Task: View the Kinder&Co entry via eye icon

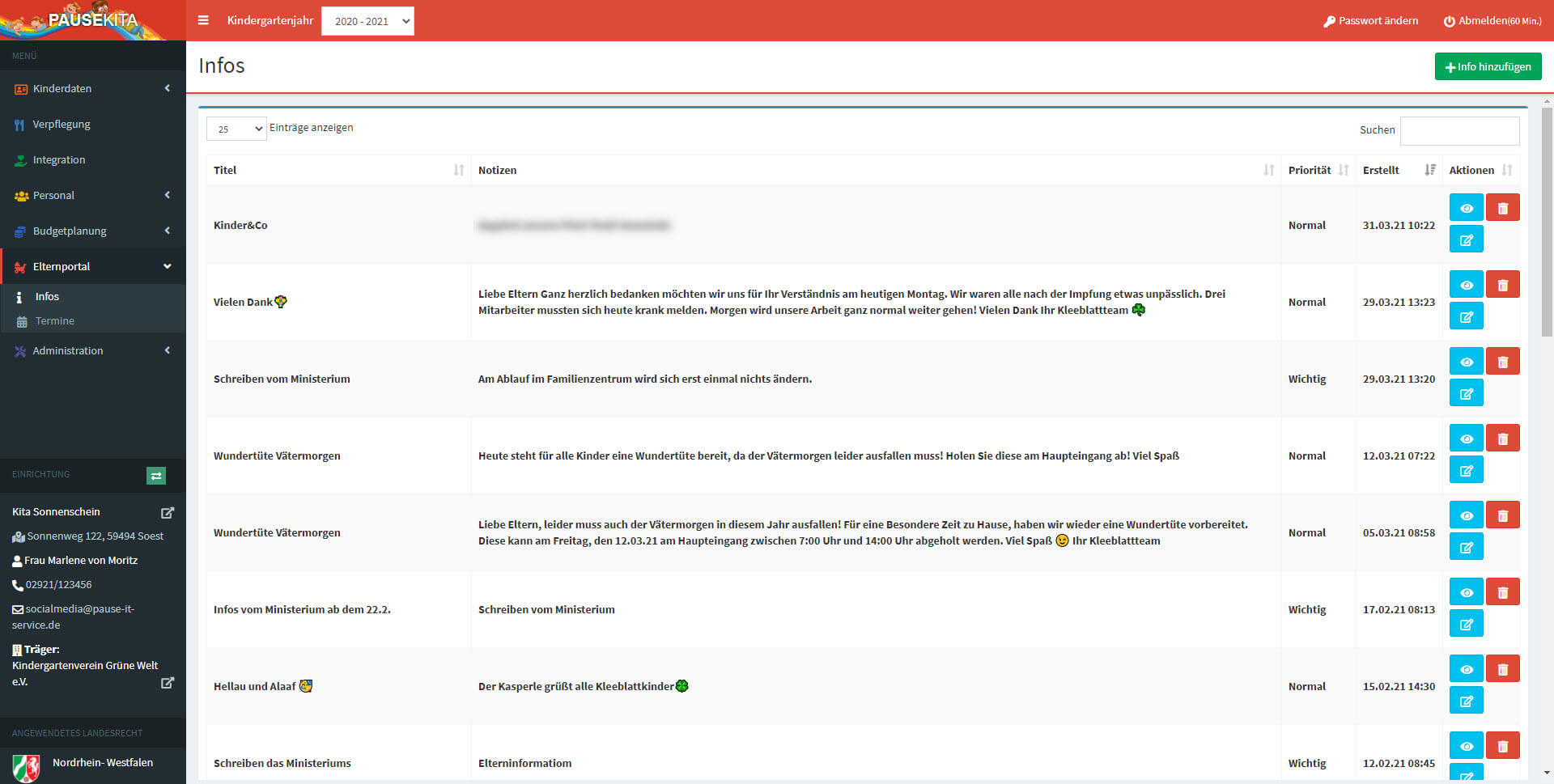Action: pos(1466,208)
